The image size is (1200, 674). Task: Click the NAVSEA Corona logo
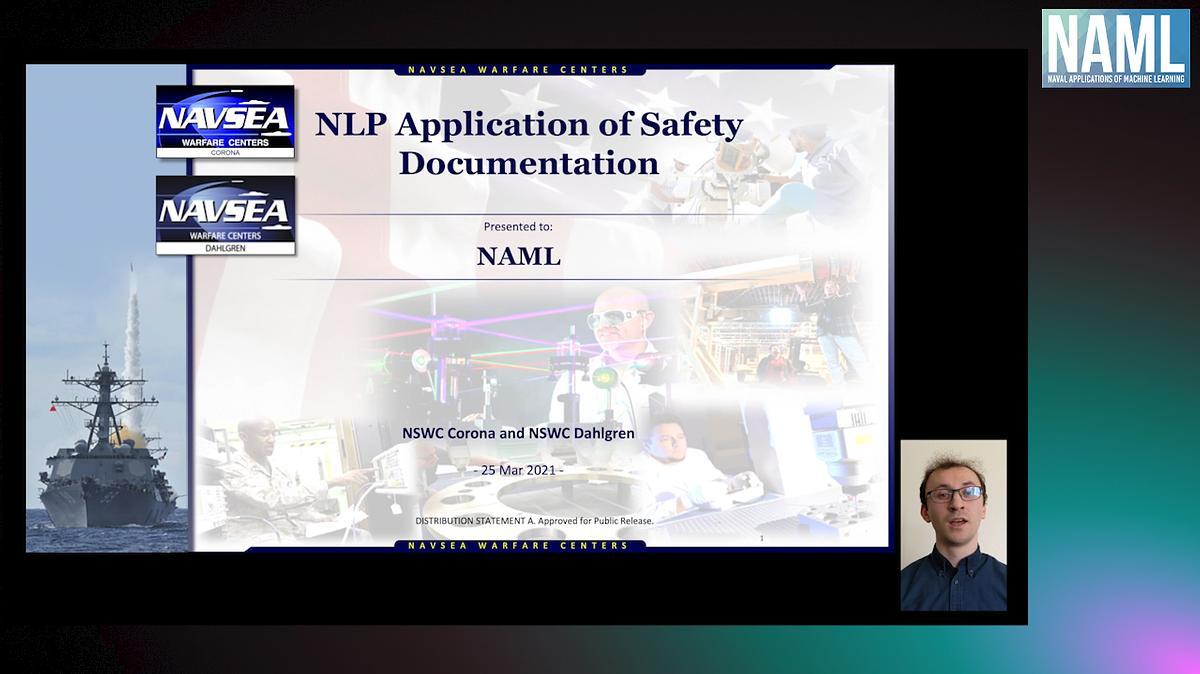click(225, 122)
